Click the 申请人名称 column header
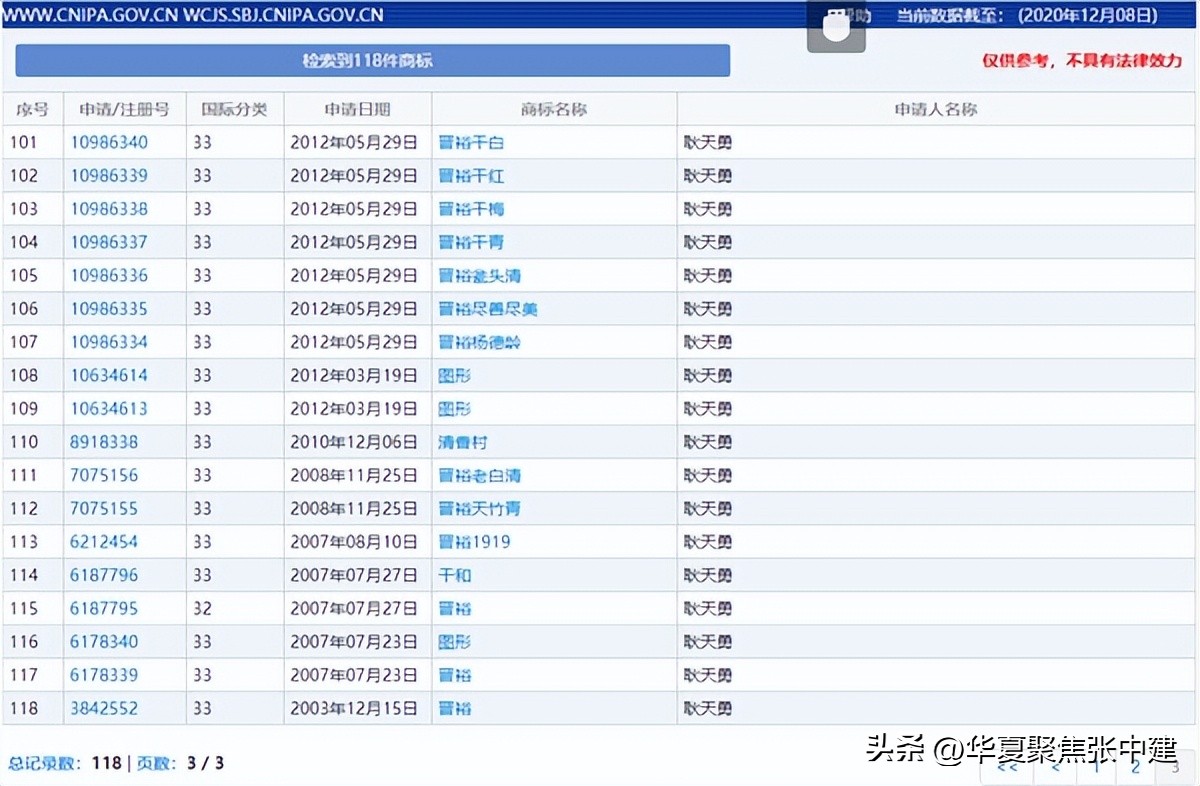This screenshot has height=786, width=1200. pos(936,109)
